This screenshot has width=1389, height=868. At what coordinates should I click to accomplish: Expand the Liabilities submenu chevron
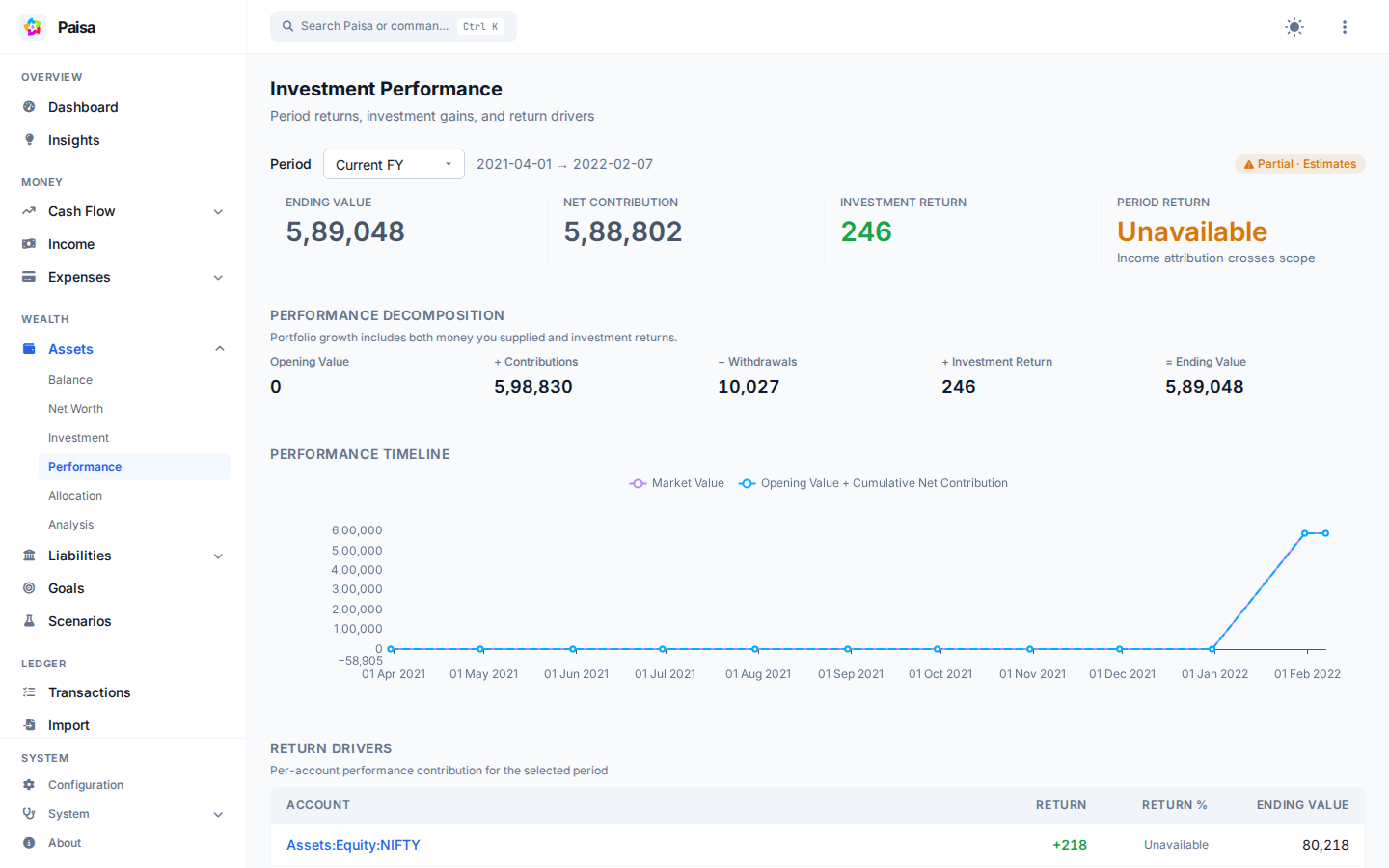coord(219,556)
